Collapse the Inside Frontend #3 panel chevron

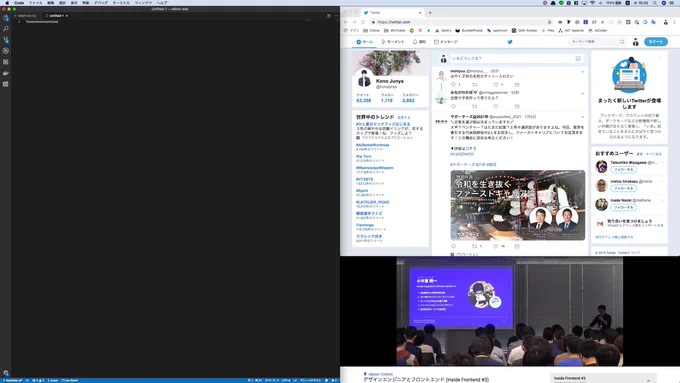click(648, 380)
